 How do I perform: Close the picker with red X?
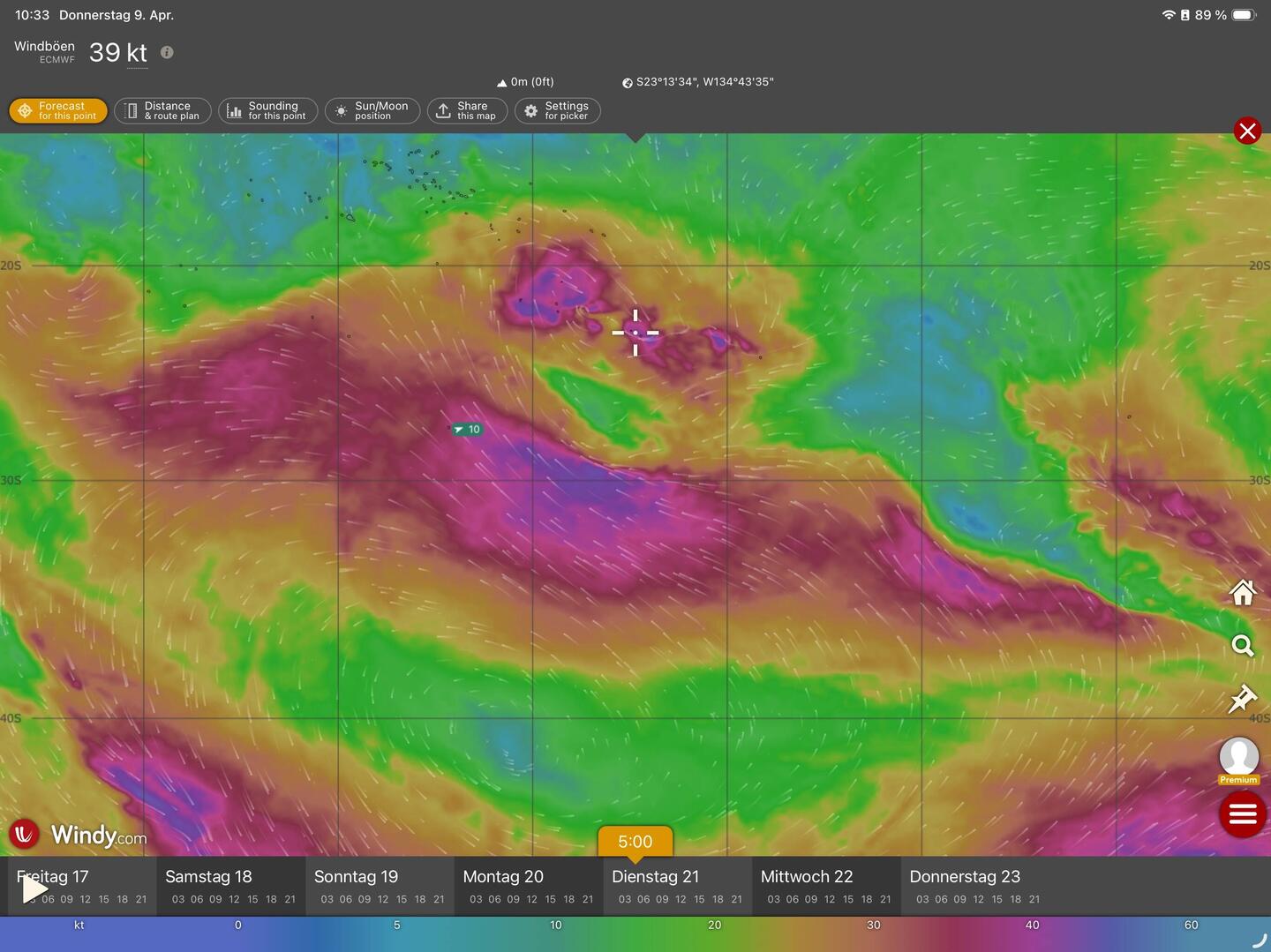point(1247,131)
